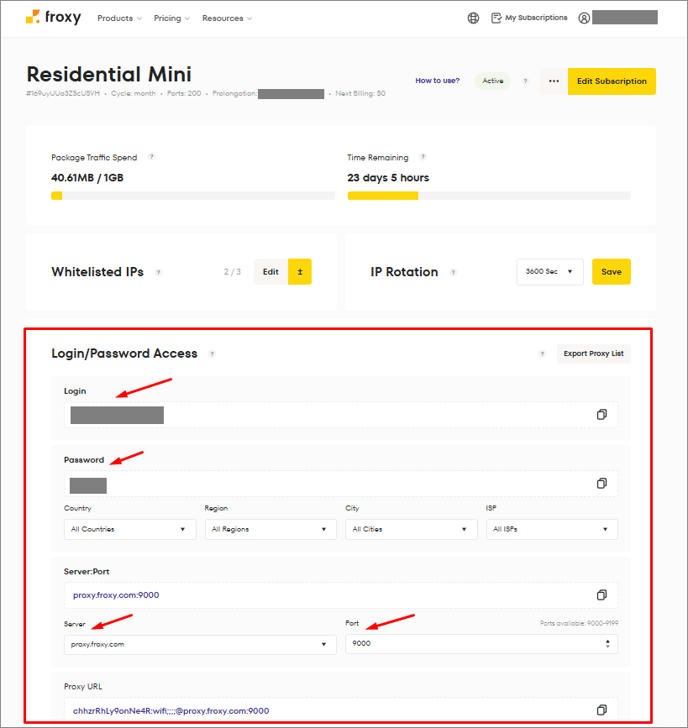Click the Edit Subscription button
The width and height of the screenshot is (688, 728).
click(611, 81)
